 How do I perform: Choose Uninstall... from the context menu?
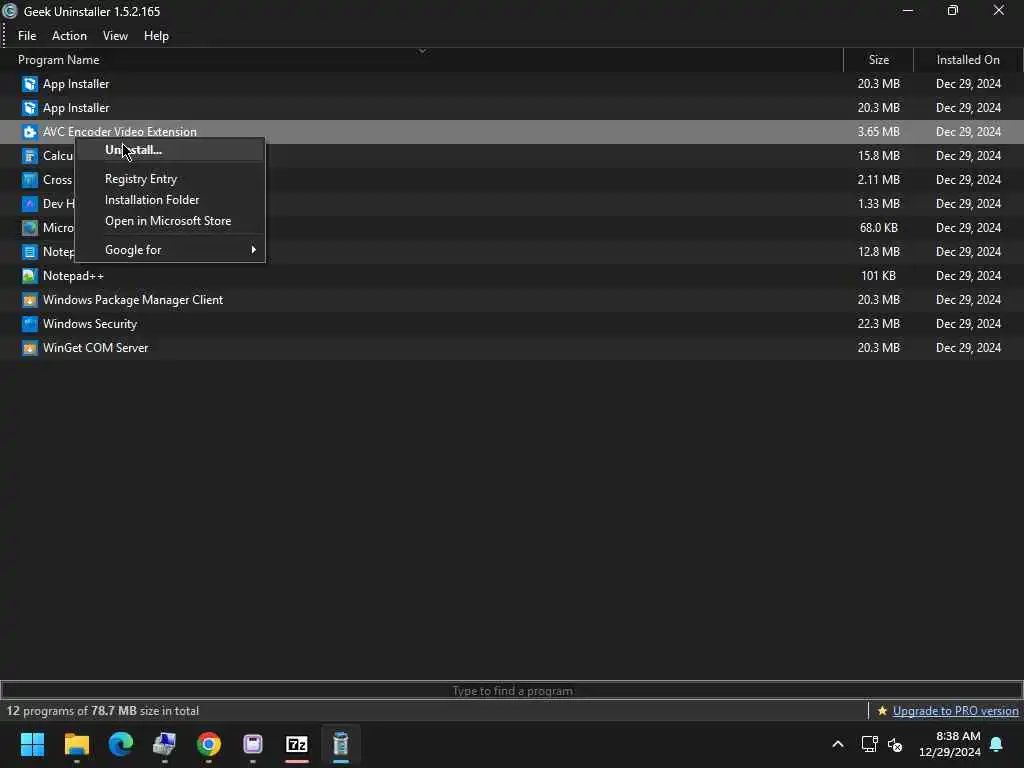click(170, 150)
